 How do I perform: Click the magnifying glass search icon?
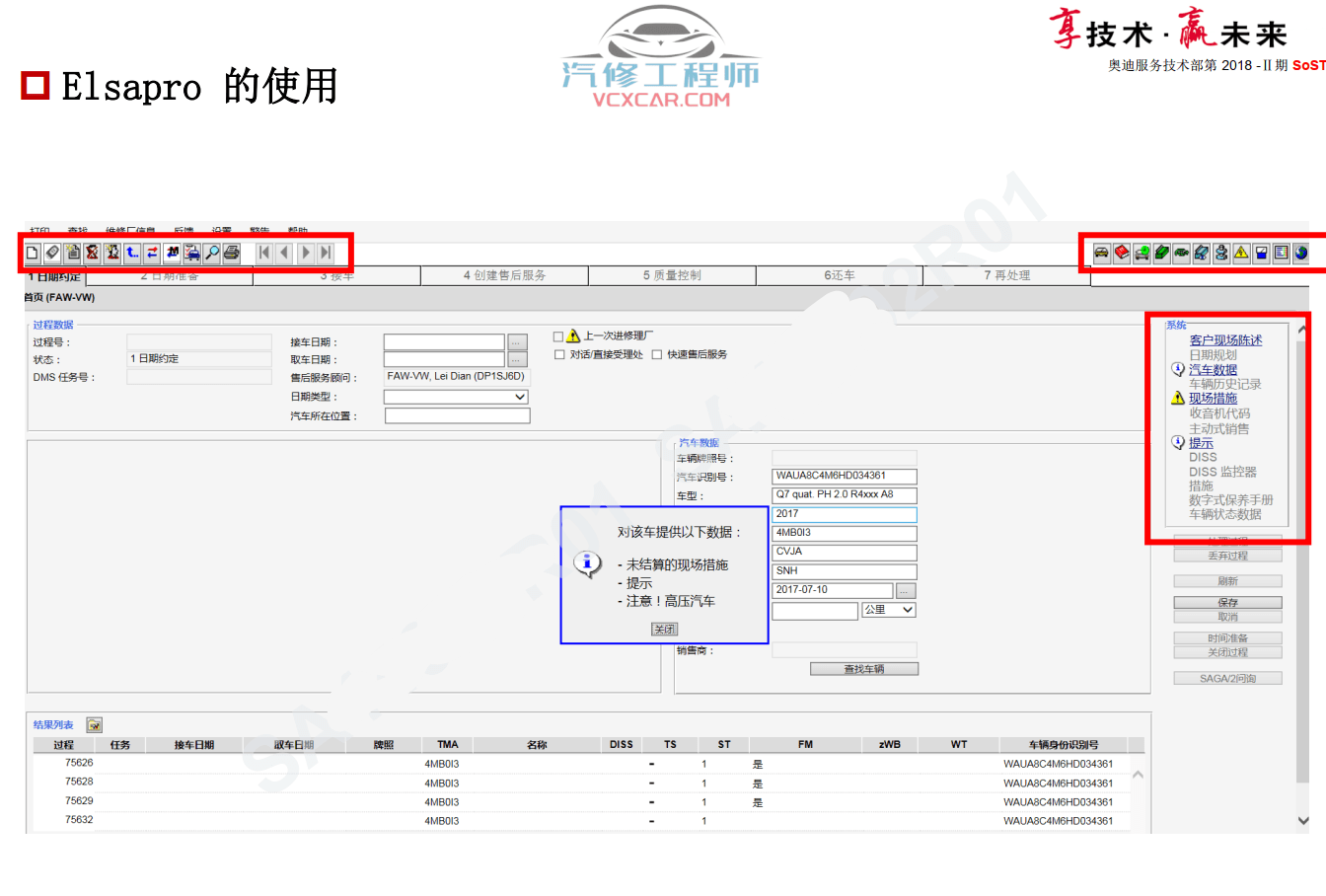(x=212, y=254)
